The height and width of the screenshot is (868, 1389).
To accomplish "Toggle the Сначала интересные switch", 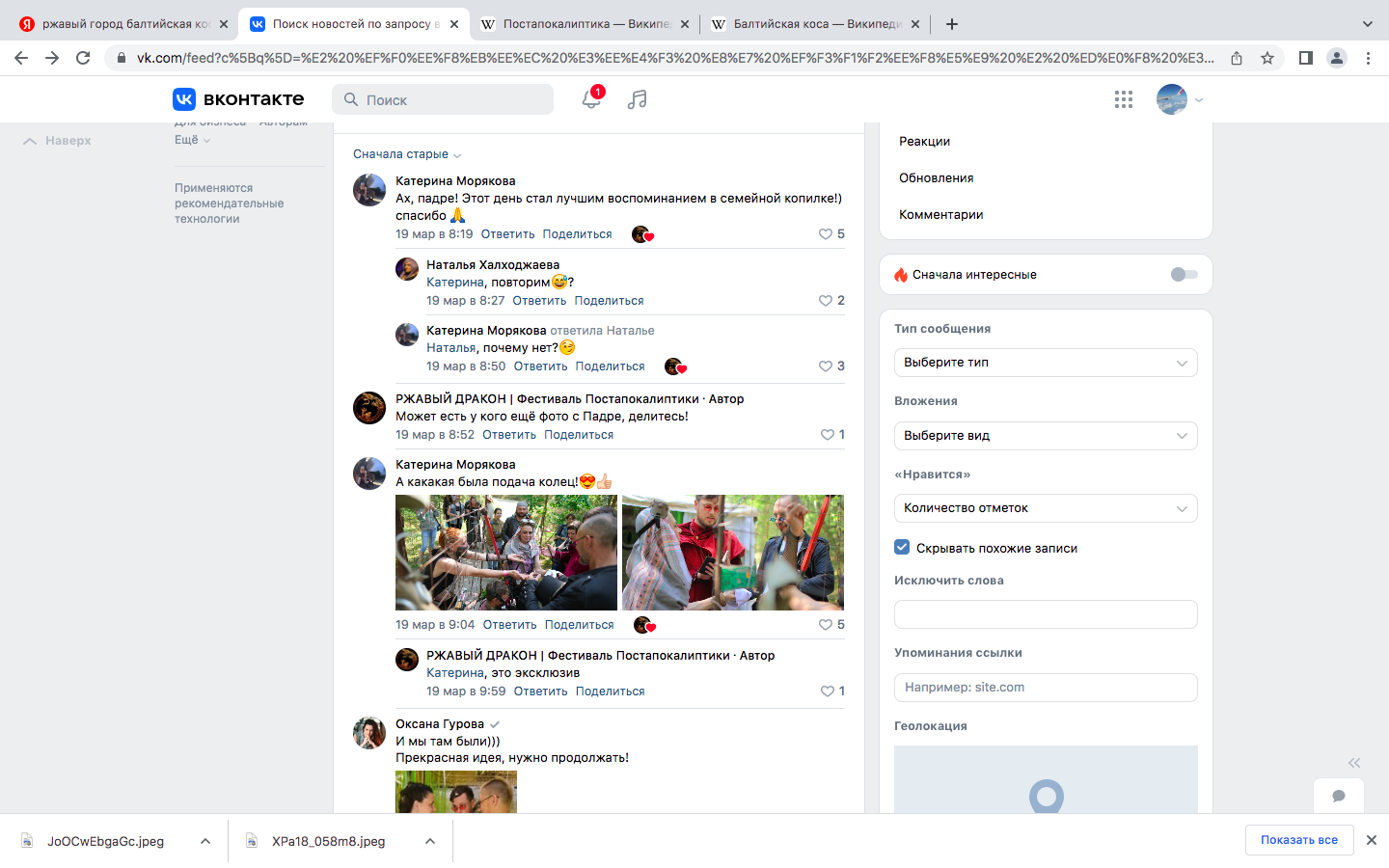I will 1184,275.
